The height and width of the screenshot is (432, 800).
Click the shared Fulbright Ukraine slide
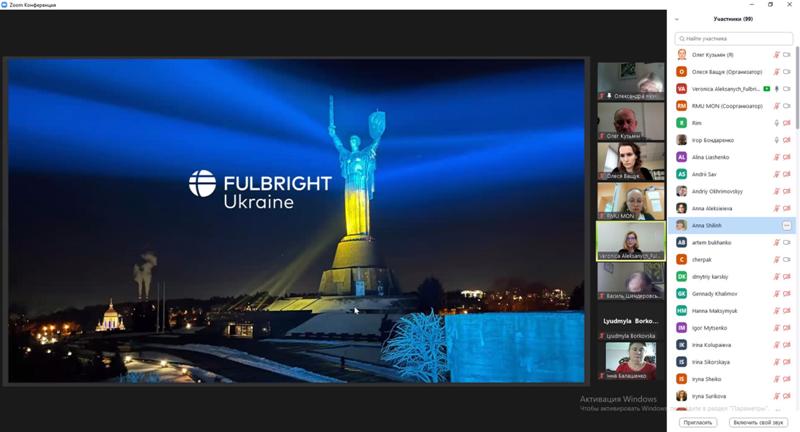[296, 220]
